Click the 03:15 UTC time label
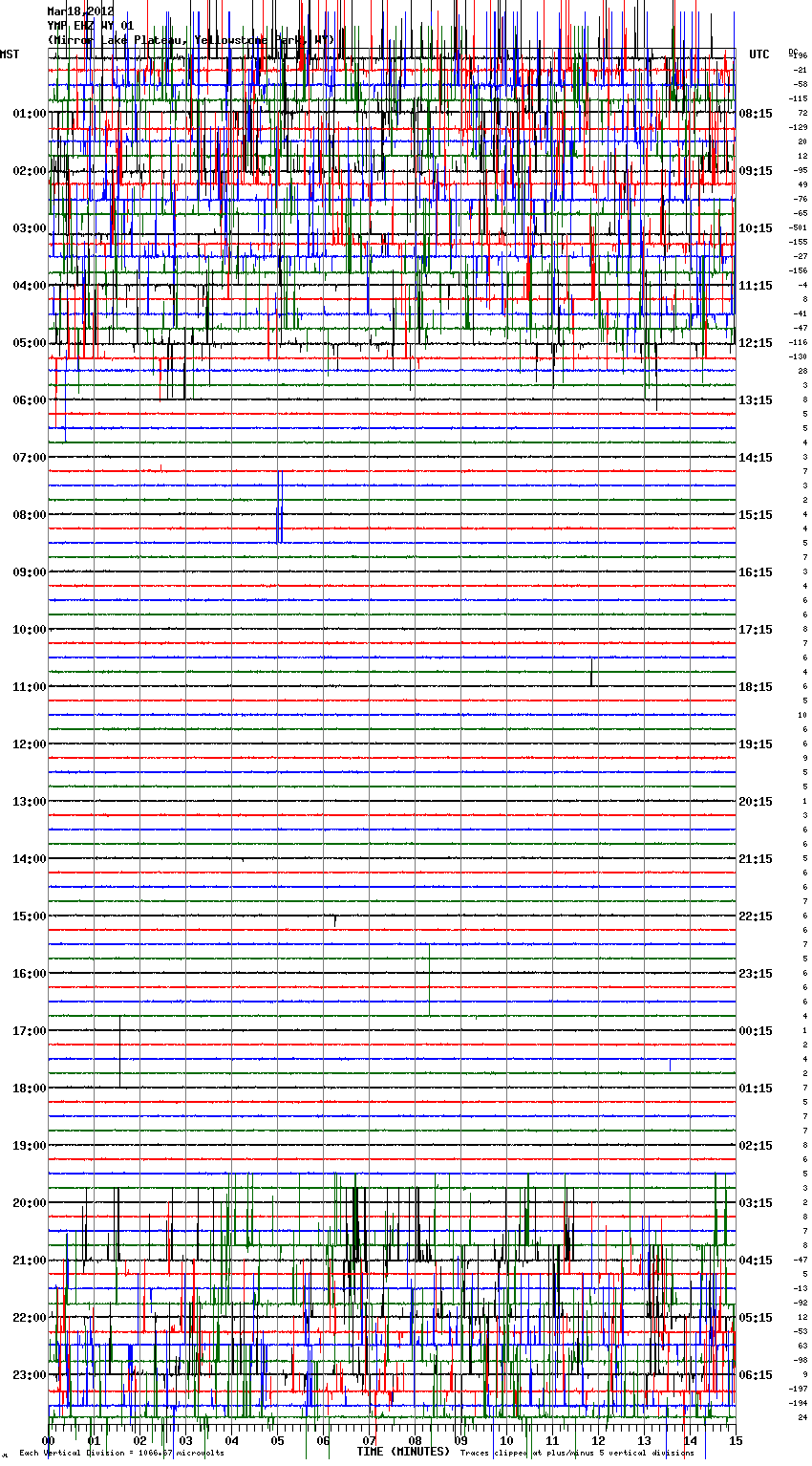The height and width of the screenshot is (1466, 812). pyautogui.click(x=756, y=1203)
